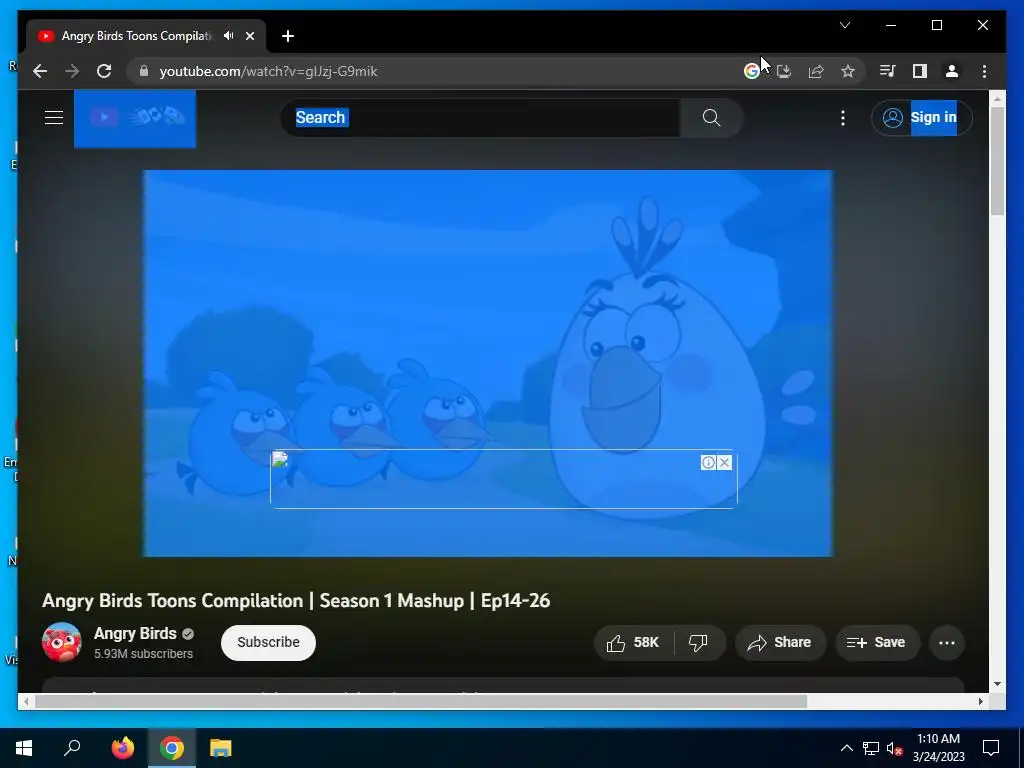Image resolution: width=1024 pixels, height=768 pixels.
Task: Click the overlay ad banner
Action: (x=504, y=478)
